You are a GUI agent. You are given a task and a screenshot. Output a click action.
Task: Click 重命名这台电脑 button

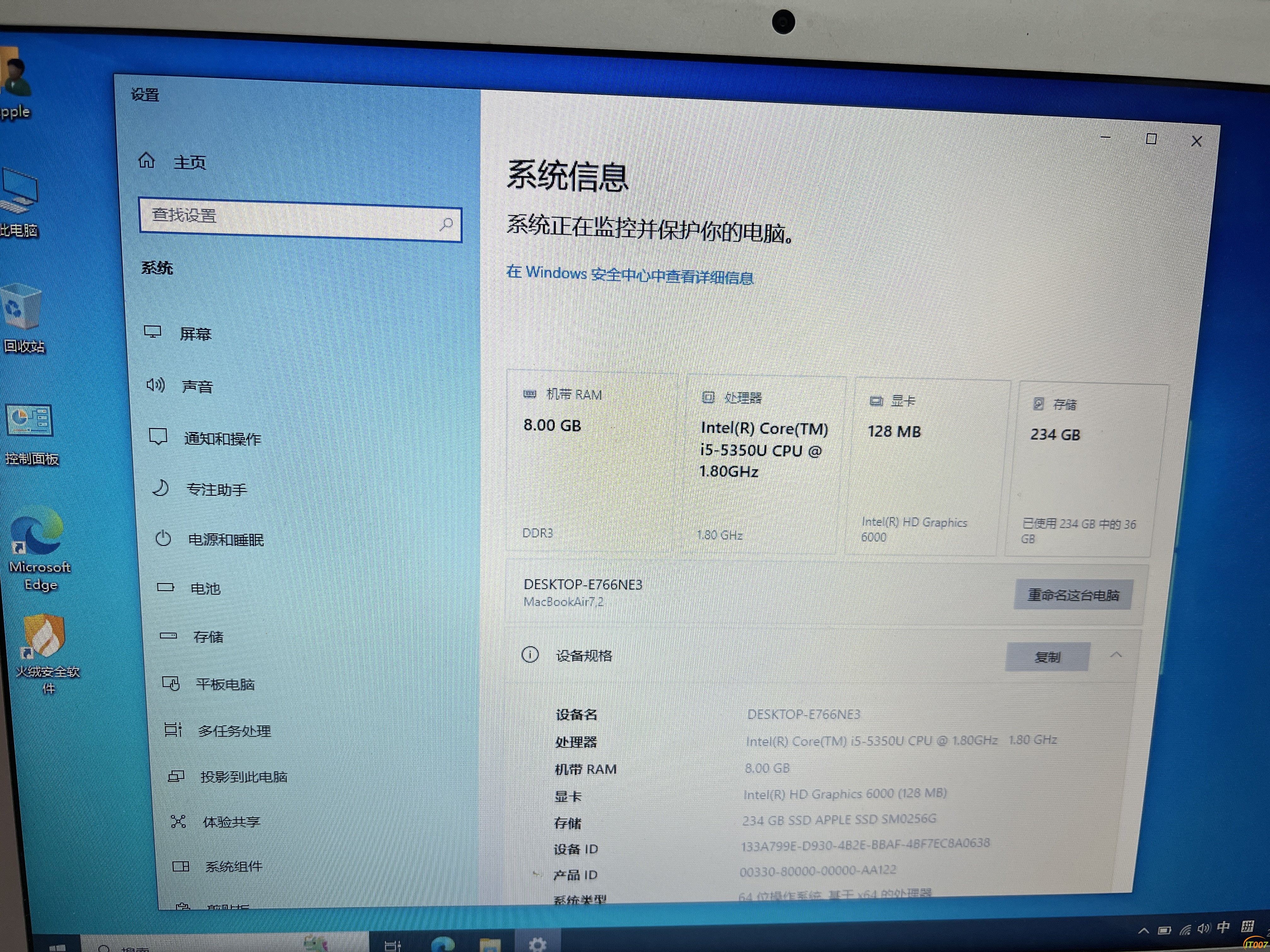tap(1073, 595)
